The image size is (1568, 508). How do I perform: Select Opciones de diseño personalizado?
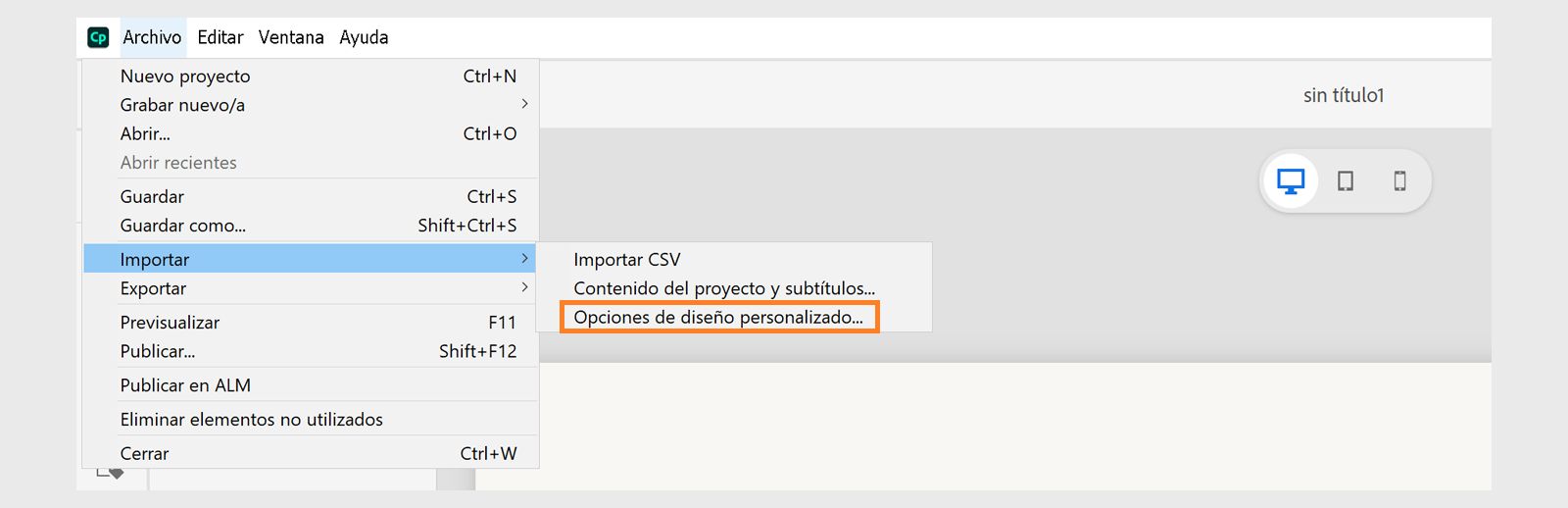[x=718, y=317]
